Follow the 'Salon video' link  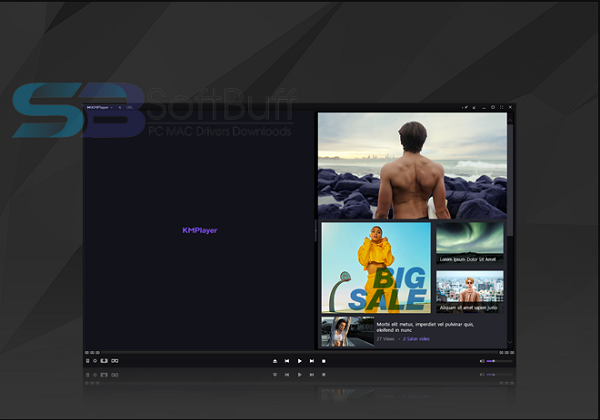click(416, 339)
